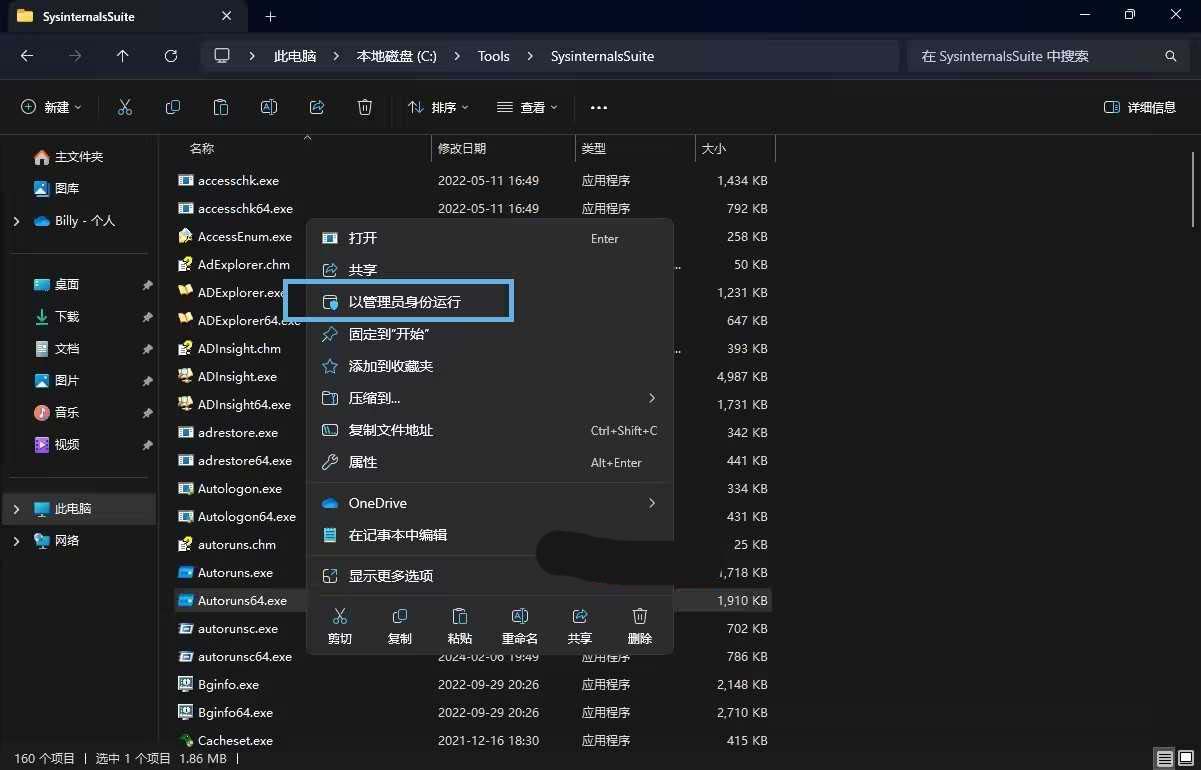This screenshot has height=770, width=1201.
Task: Expand the 此电脑 tree node
Action: pyautogui.click(x=16, y=509)
